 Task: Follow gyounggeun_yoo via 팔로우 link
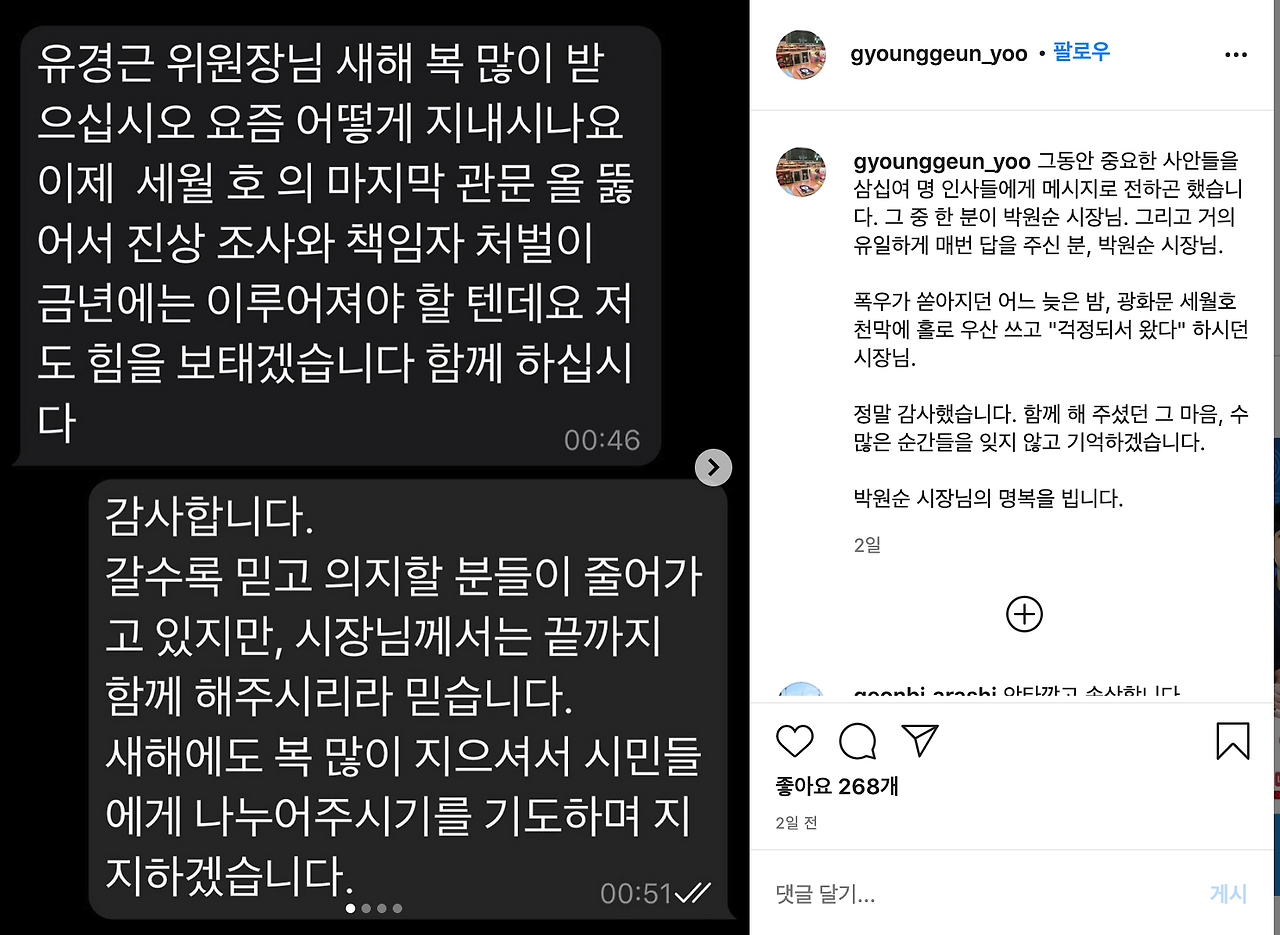(1081, 53)
